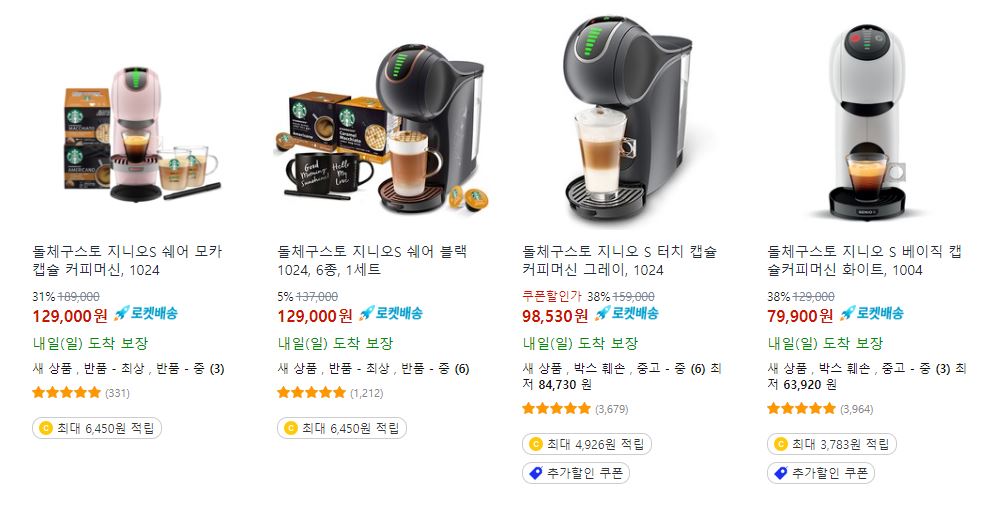Click the 추가할인 쿠폰 button under grey machine
The width and height of the screenshot is (984, 513).
coord(575,473)
